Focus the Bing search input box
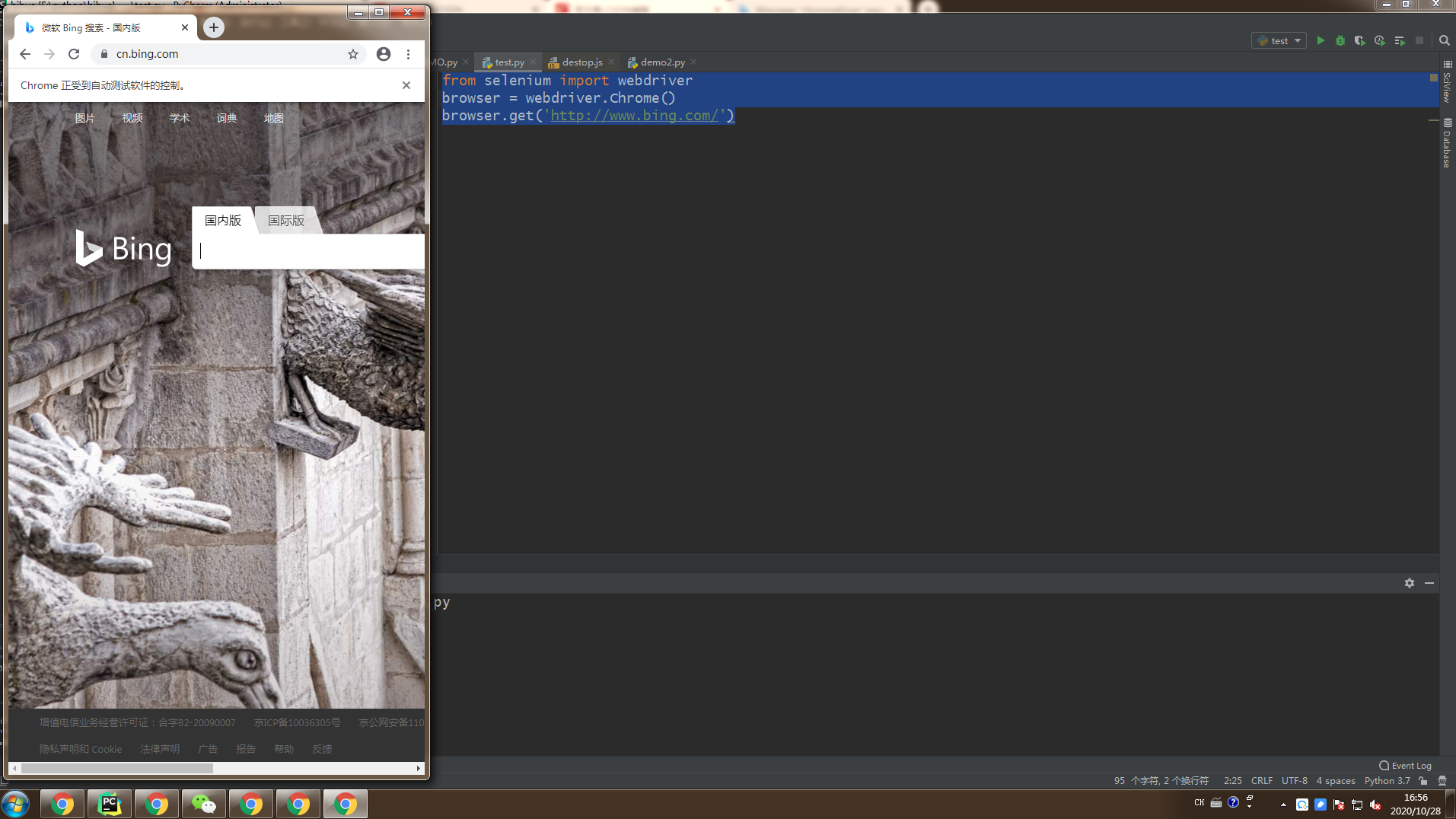This screenshot has height=819, width=1456. click(x=309, y=251)
